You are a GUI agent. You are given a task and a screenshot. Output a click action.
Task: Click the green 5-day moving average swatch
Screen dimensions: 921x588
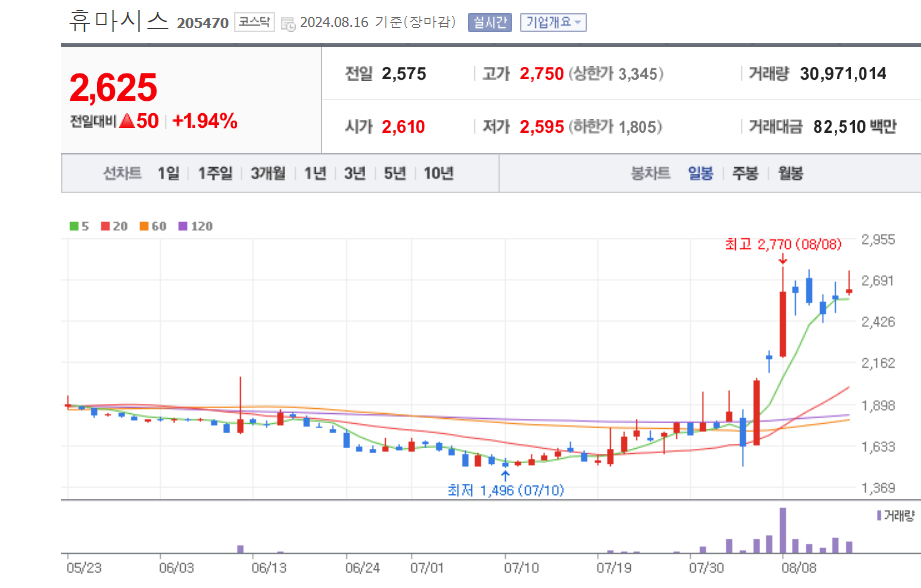[74, 226]
